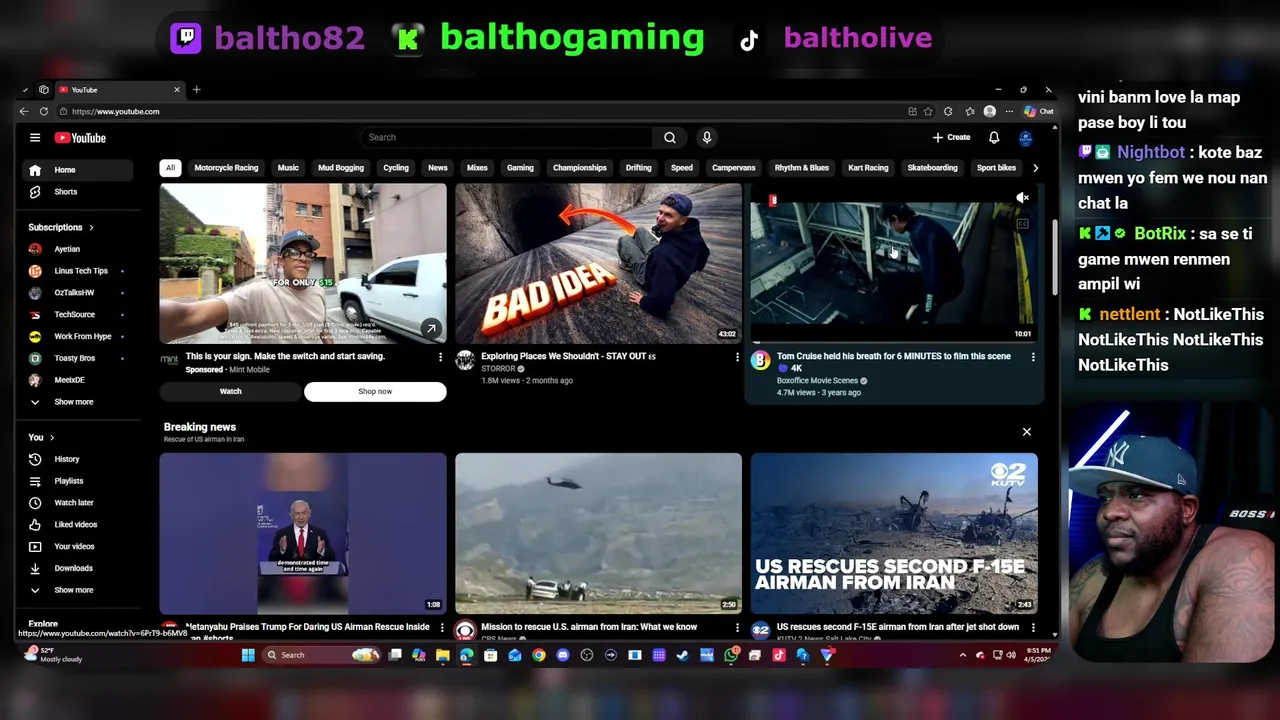The width and height of the screenshot is (1280, 720).
Task: Open Watch later in the sidebar
Action: click(76, 503)
